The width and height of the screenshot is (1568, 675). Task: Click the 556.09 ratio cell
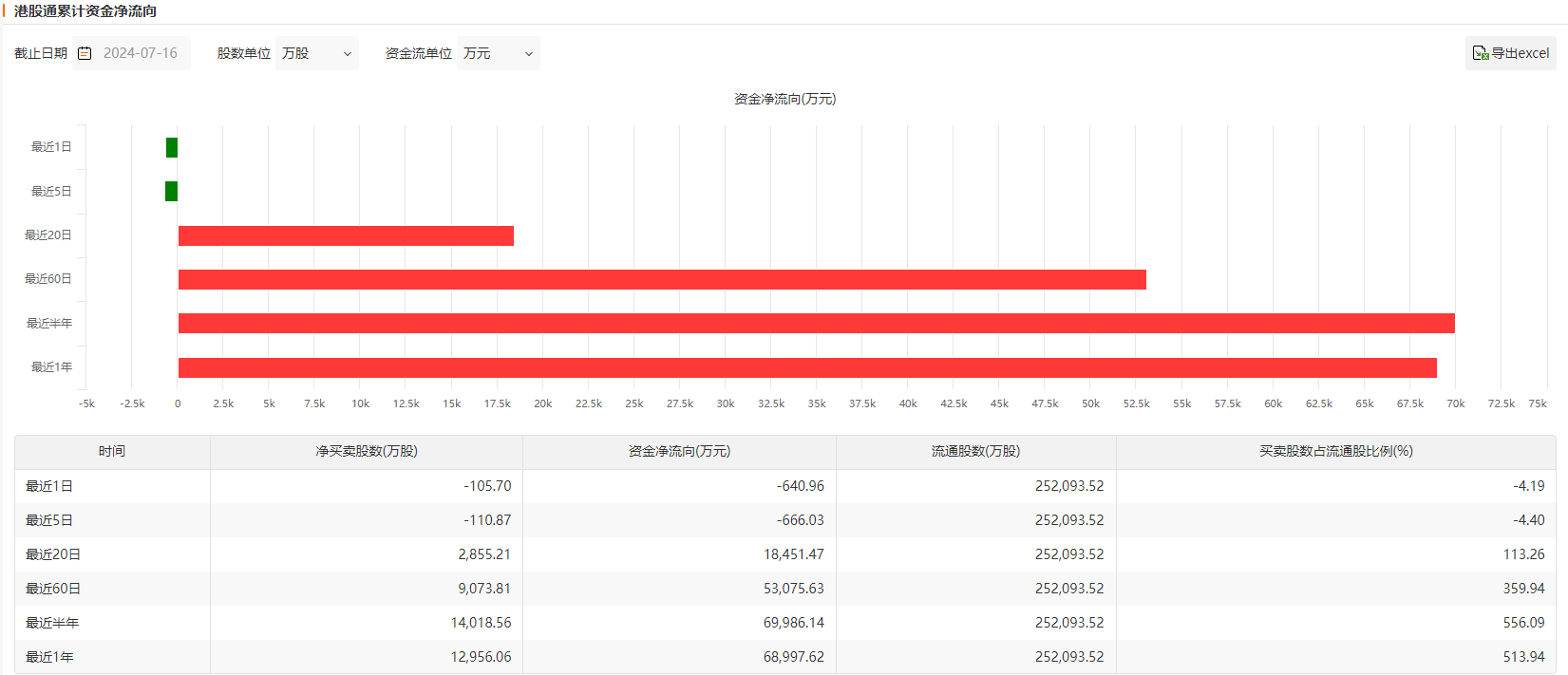pos(1336,623)
